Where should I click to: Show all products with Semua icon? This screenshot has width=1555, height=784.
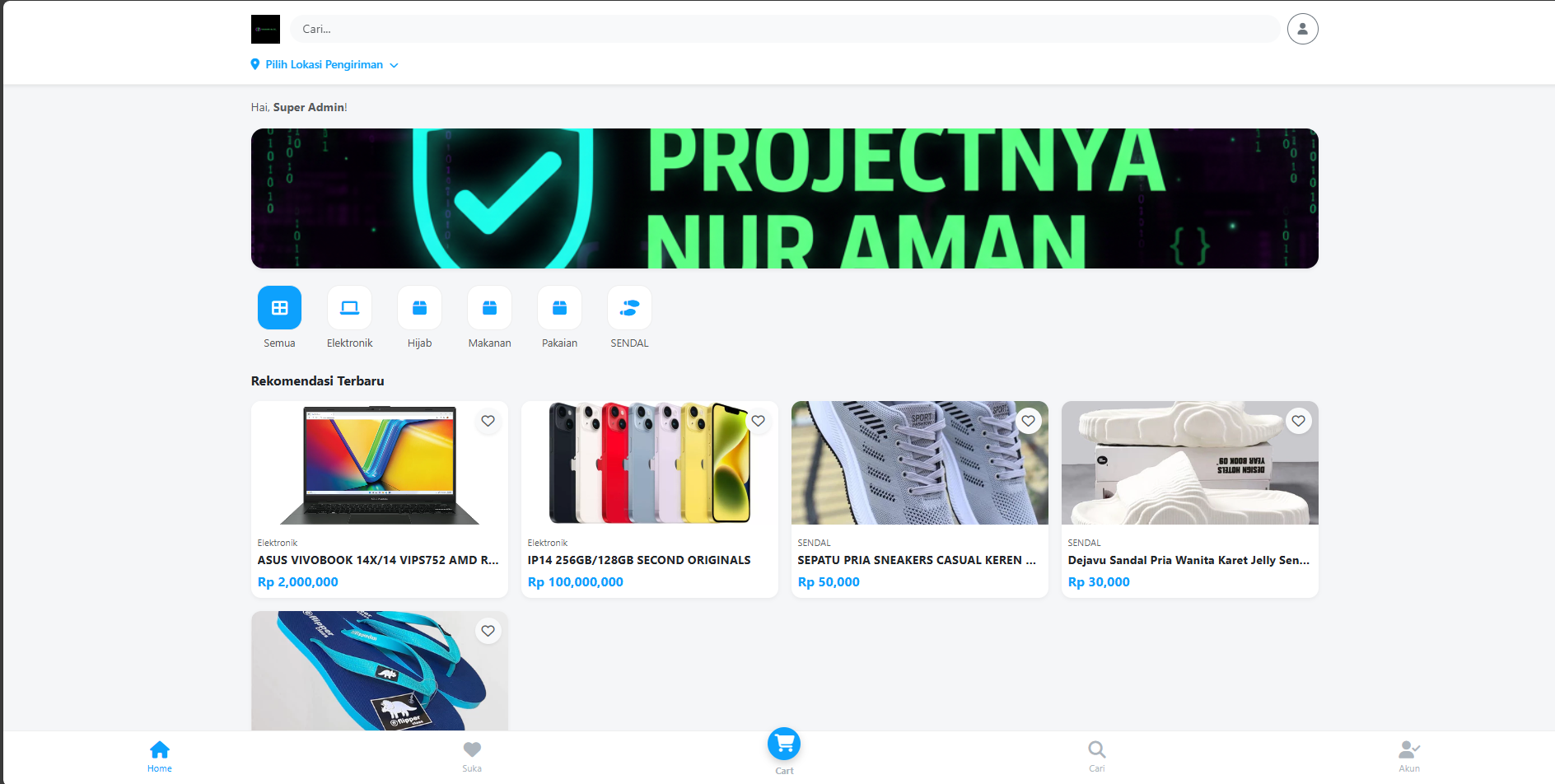point(279,308)
